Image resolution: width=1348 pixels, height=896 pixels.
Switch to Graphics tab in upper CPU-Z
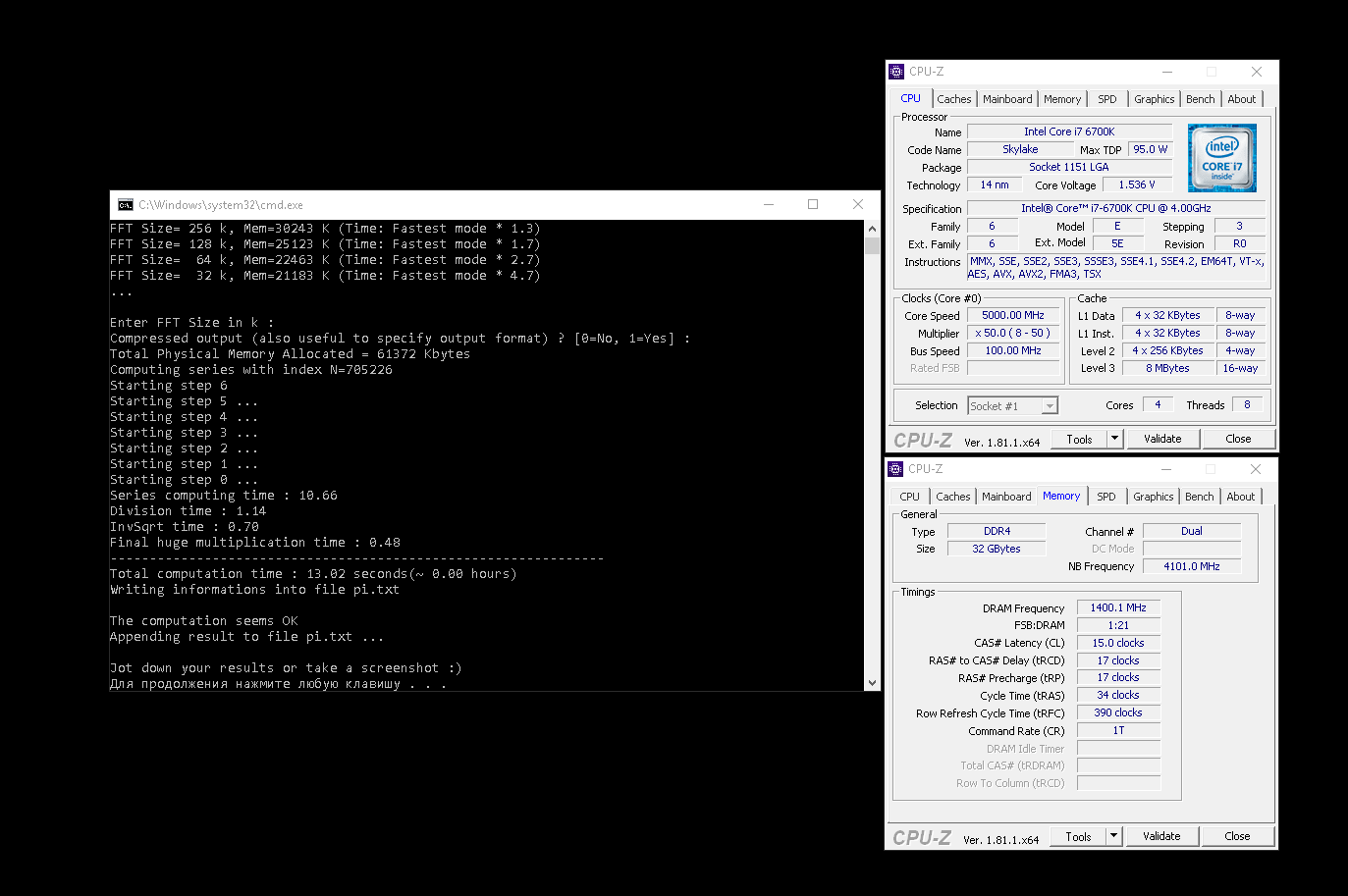click(x=1154, y=99)
